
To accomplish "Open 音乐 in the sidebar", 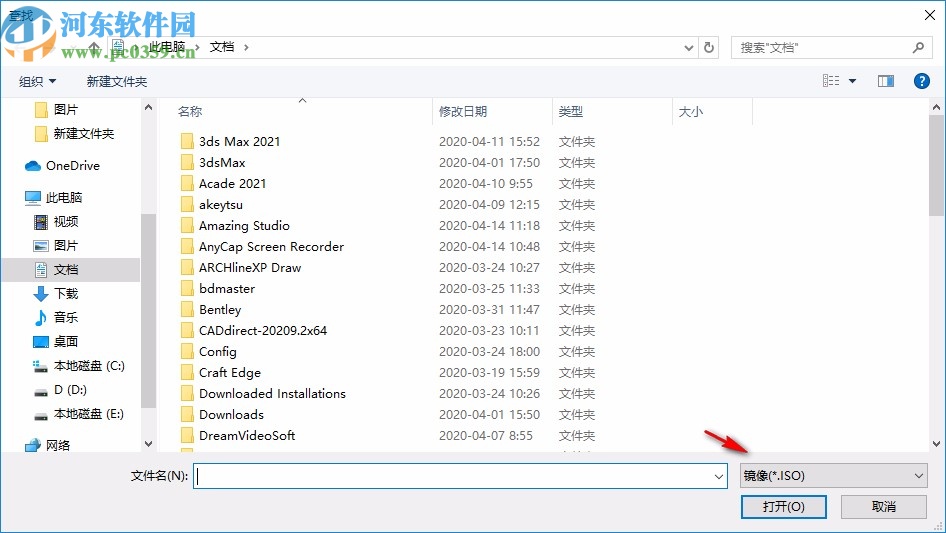I will click(56, 317).
